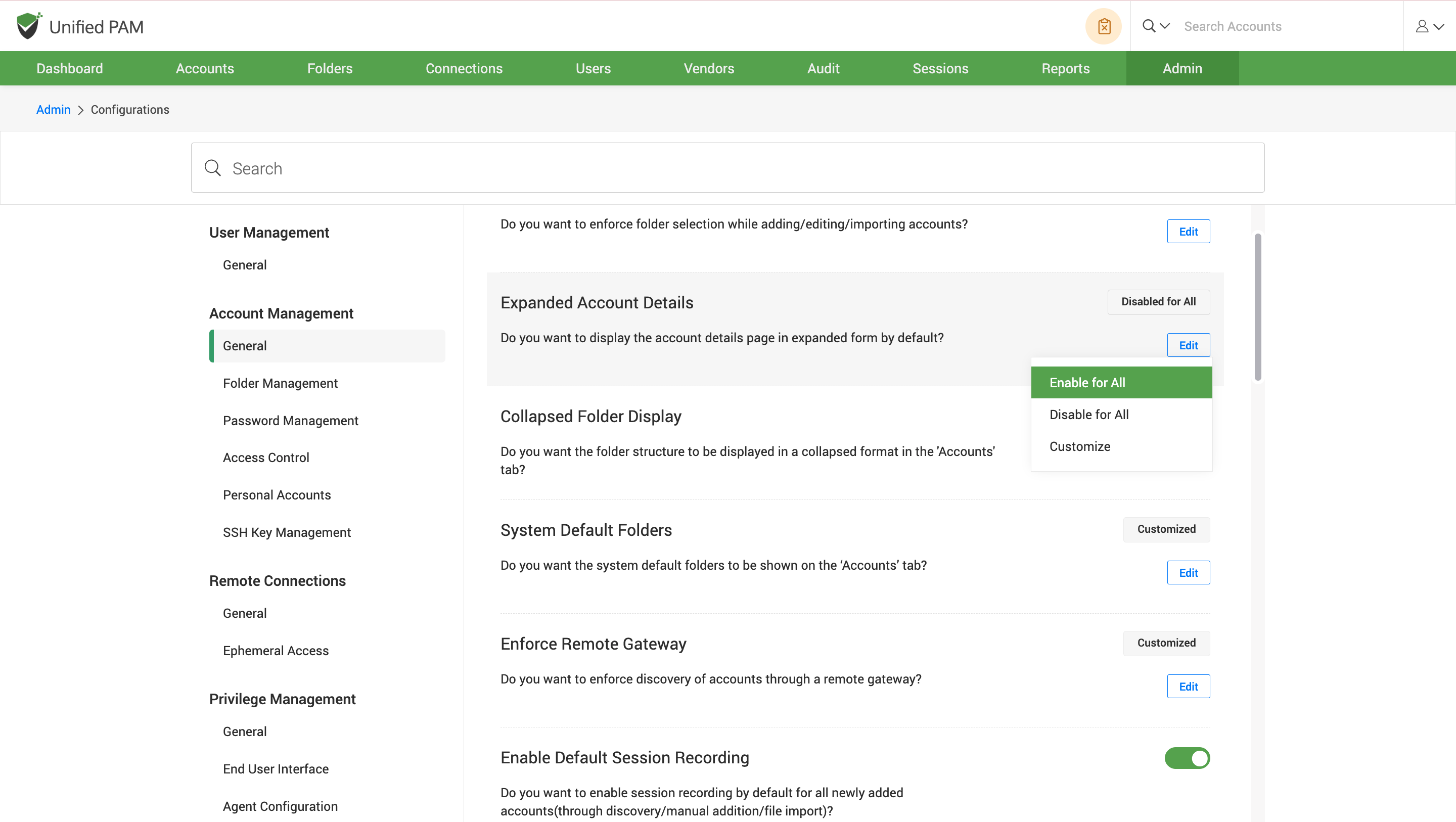Switch to the Reports tab

click(x=1065, y=68)
